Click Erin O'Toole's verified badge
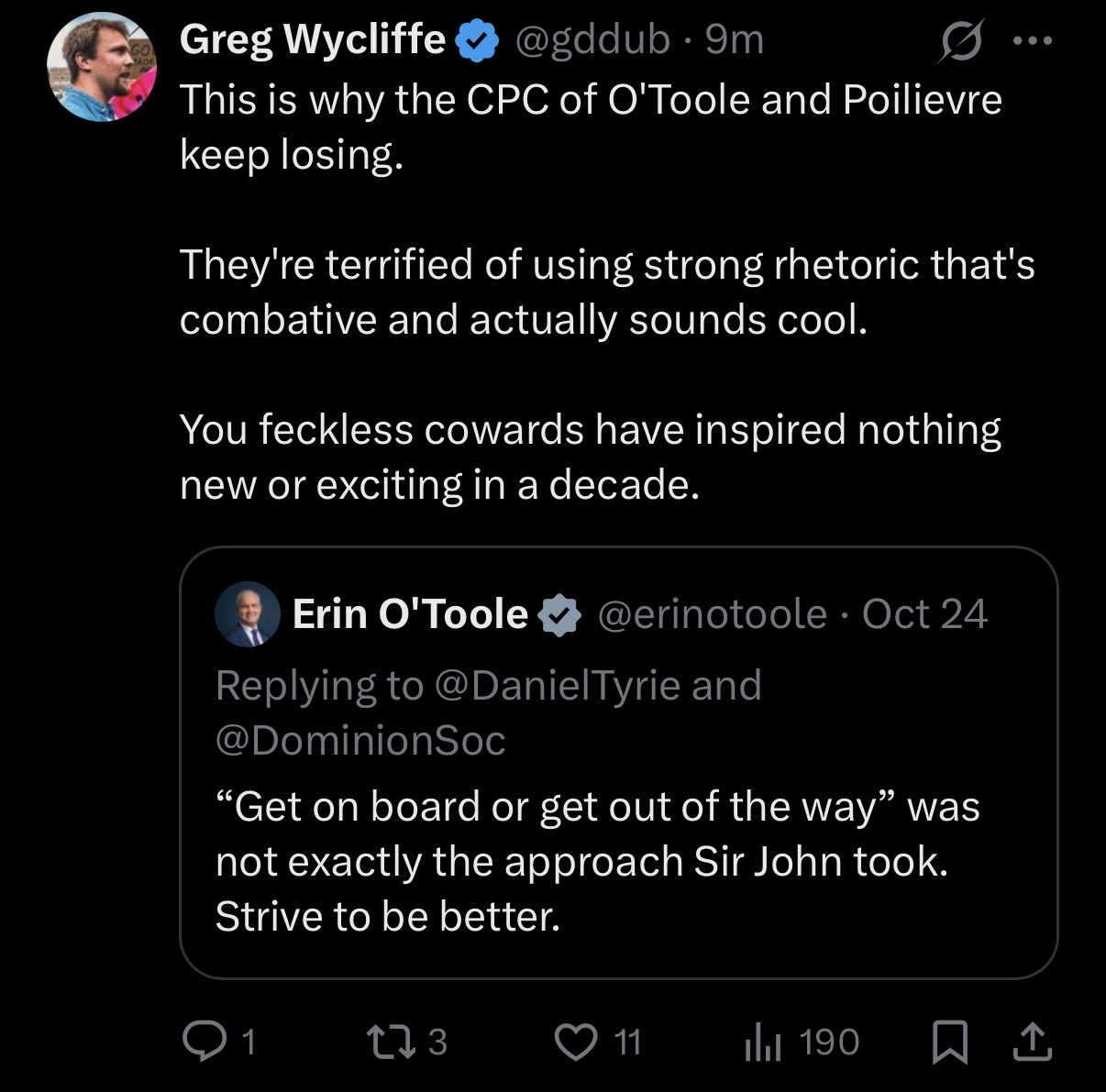1106x1092 pixels. pyautogui.click(x=559, y=615)
